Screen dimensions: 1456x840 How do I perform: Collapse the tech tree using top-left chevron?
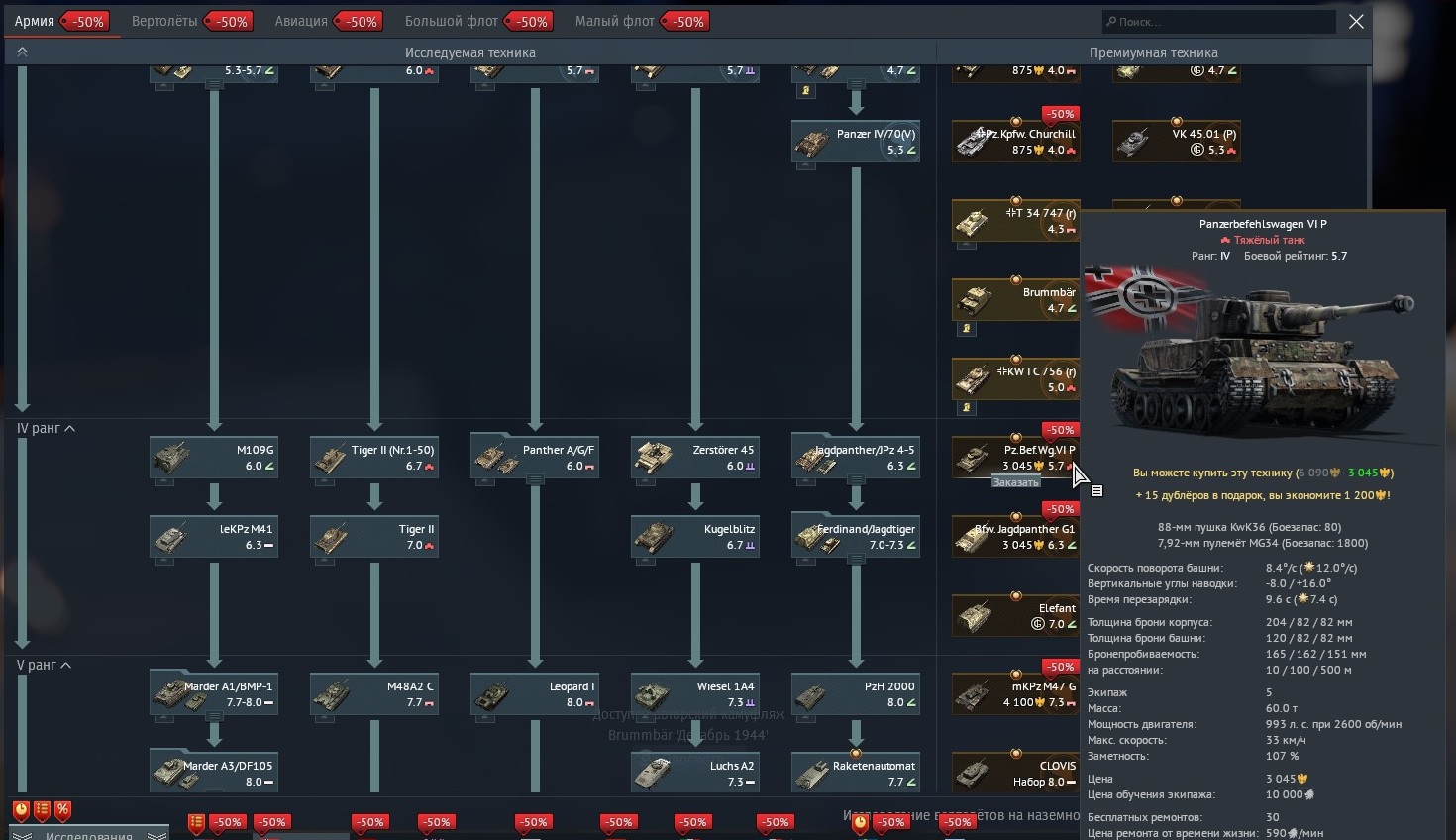pos(22,52)
